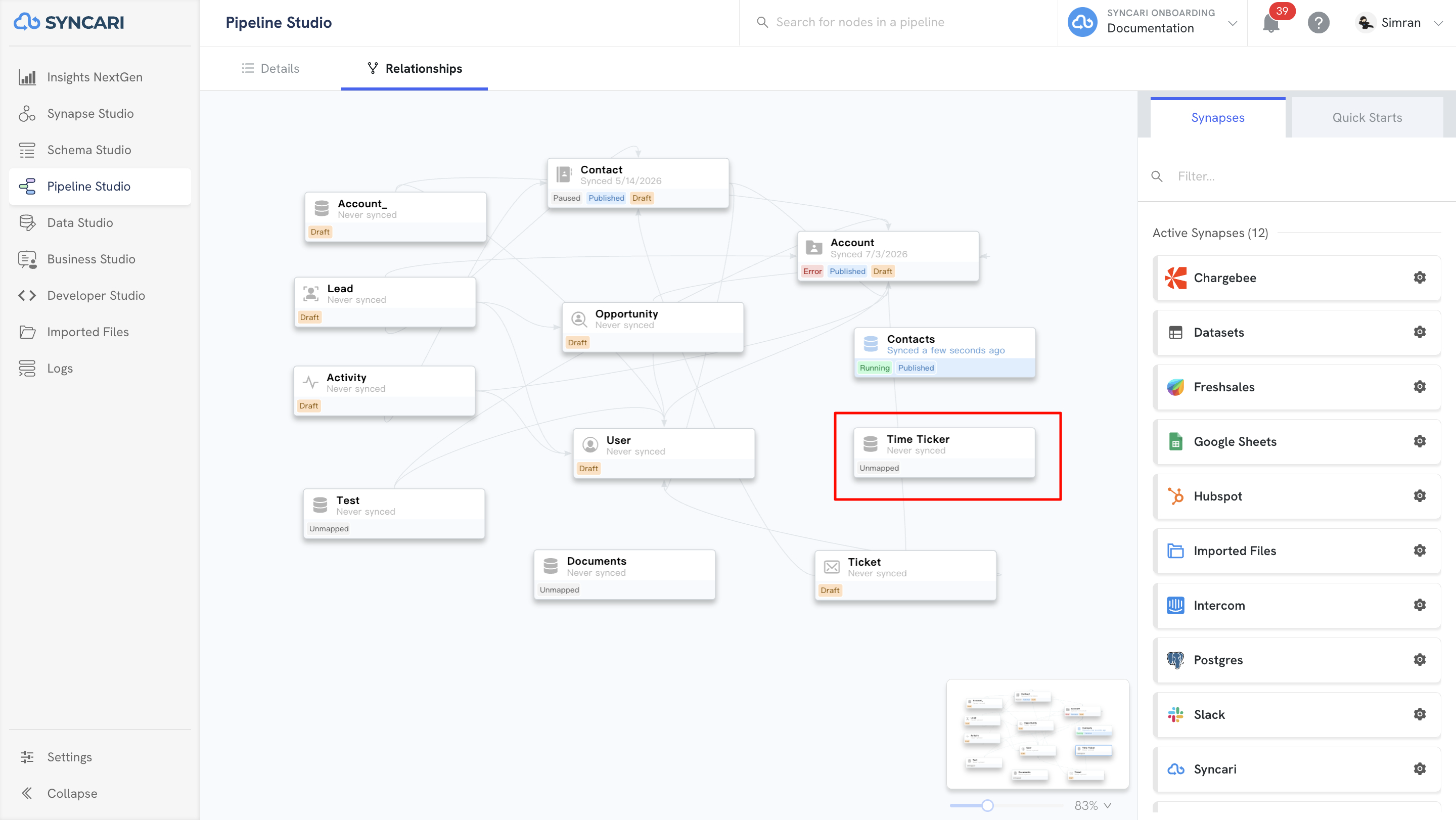1456x820 pixels.
Task: Select the Activity entity node
Action: click(x=384, y=390)
